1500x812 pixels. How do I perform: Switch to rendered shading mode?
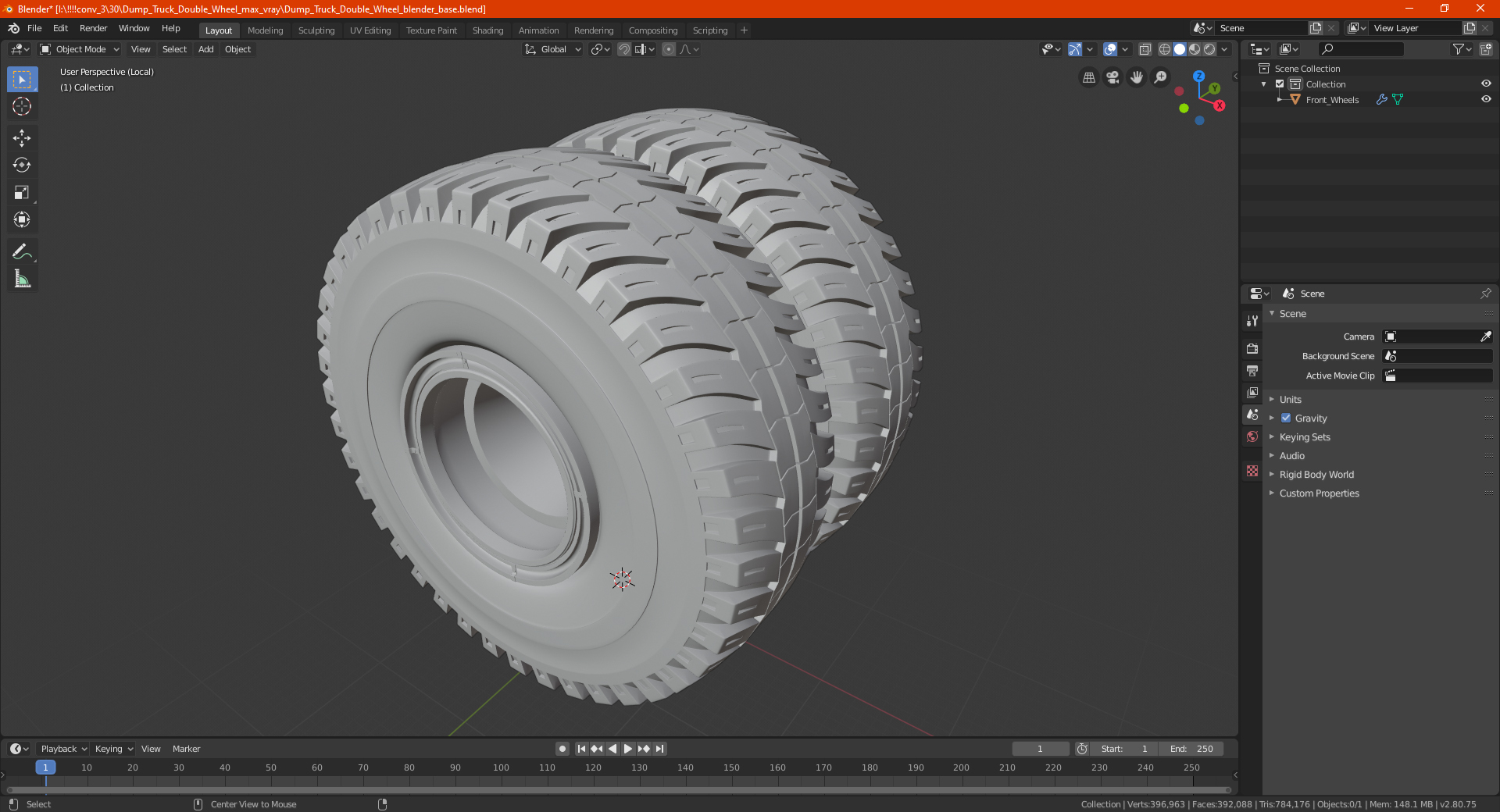(1209, 49)
